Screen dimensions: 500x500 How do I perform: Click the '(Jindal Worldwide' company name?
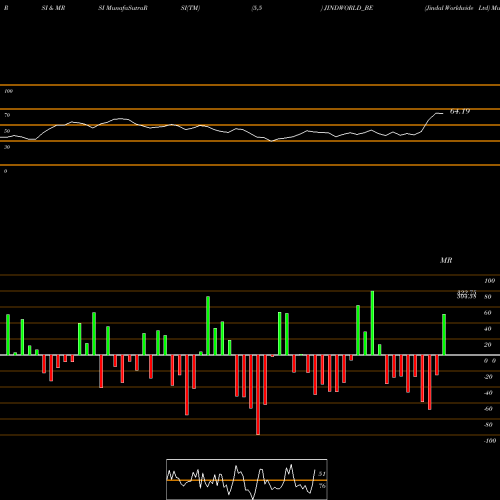tap(449, 8)
